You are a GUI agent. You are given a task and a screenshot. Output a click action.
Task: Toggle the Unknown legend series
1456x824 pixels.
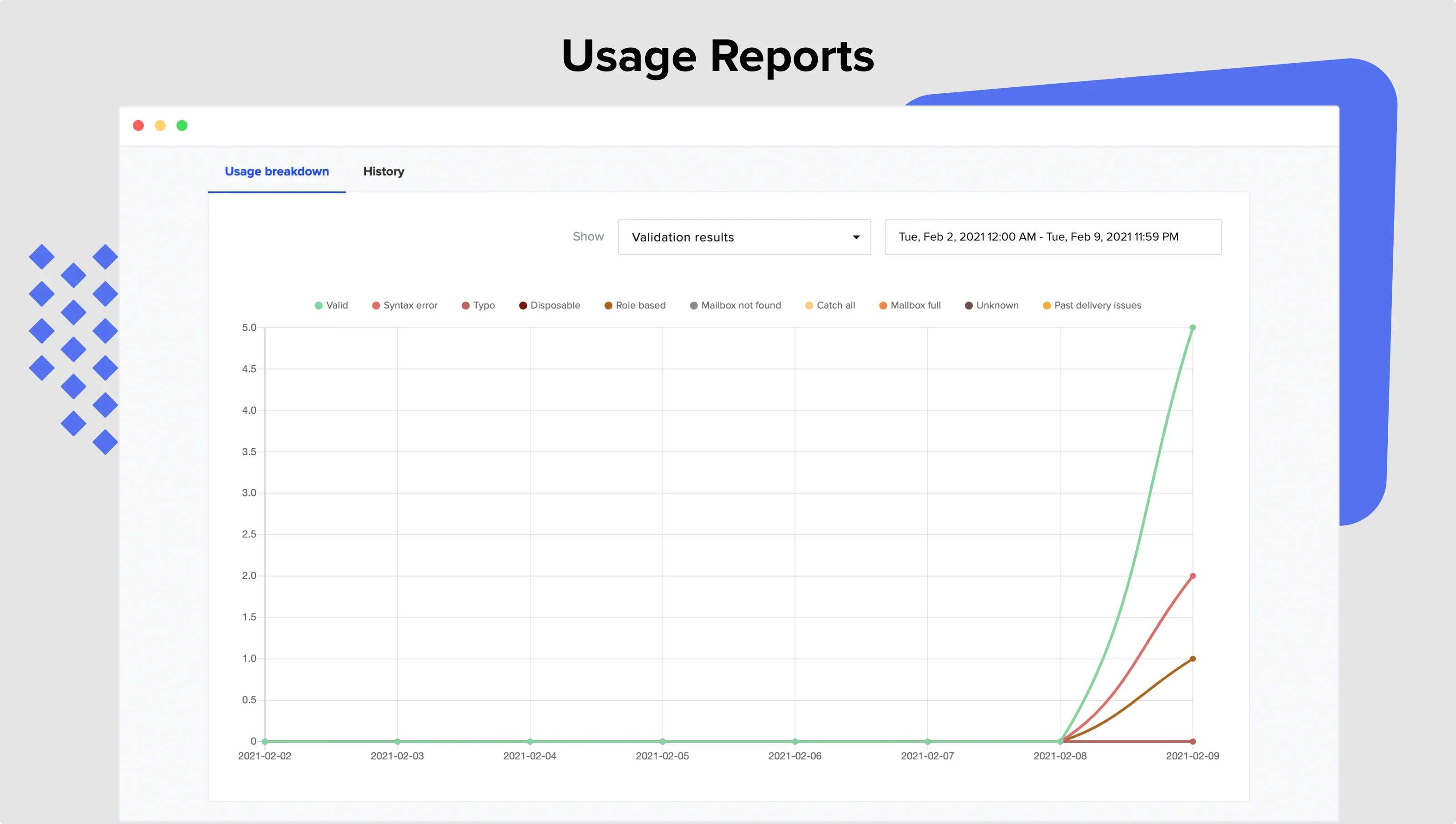pyautogui.click(x=996, y=305)
